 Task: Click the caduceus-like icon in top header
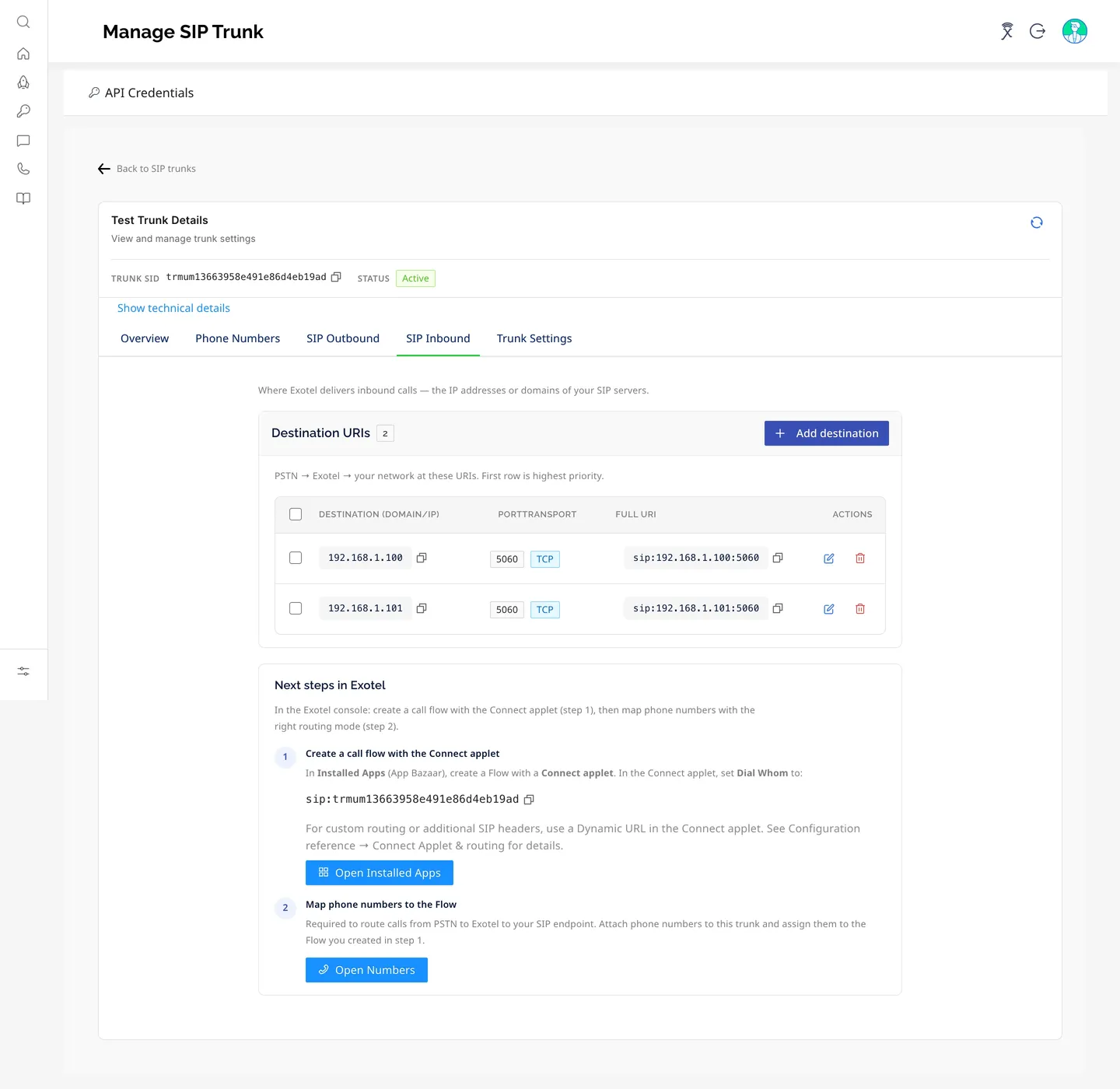point(1006,31)
